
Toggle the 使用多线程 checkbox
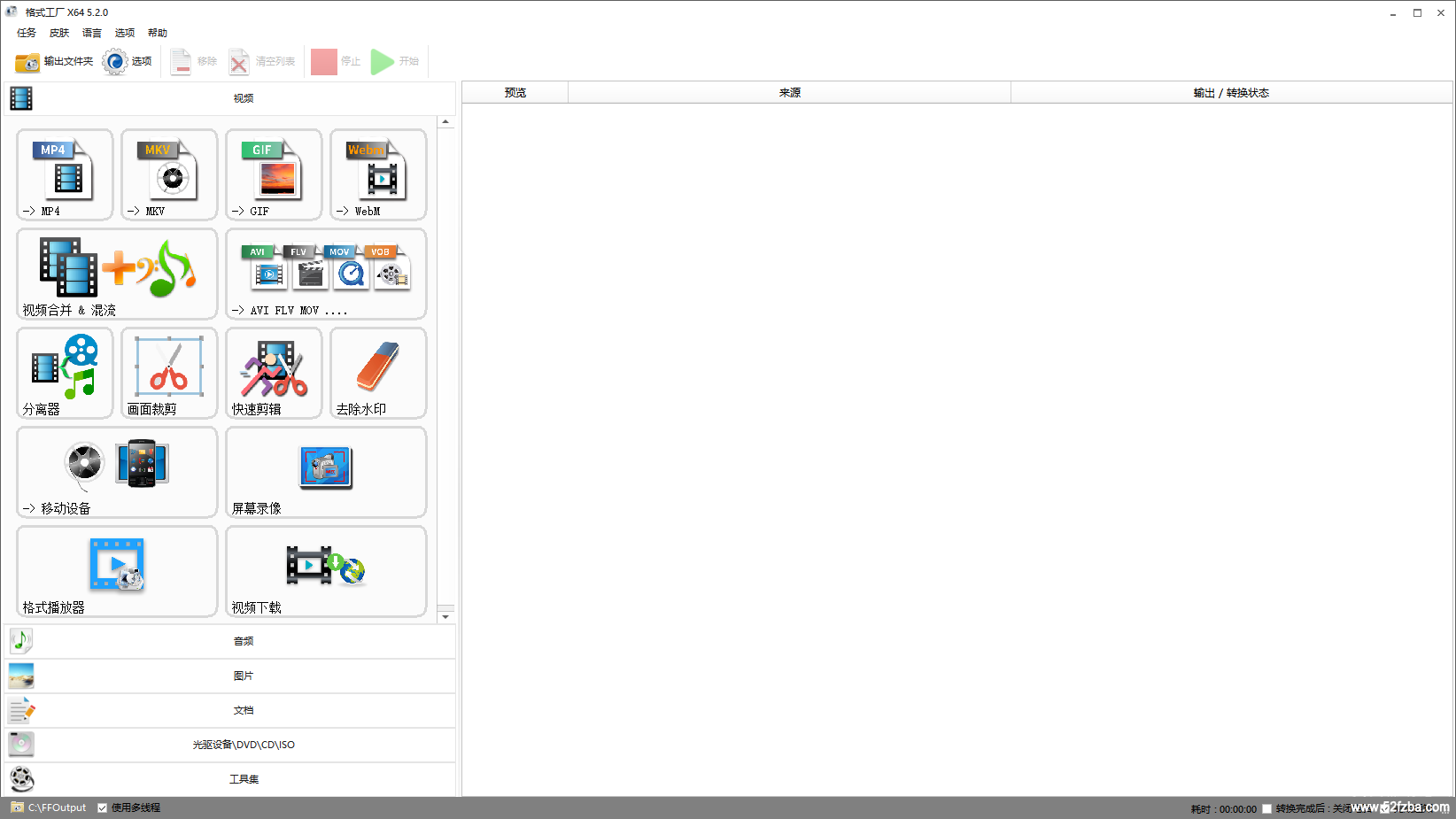coord(103,807)
